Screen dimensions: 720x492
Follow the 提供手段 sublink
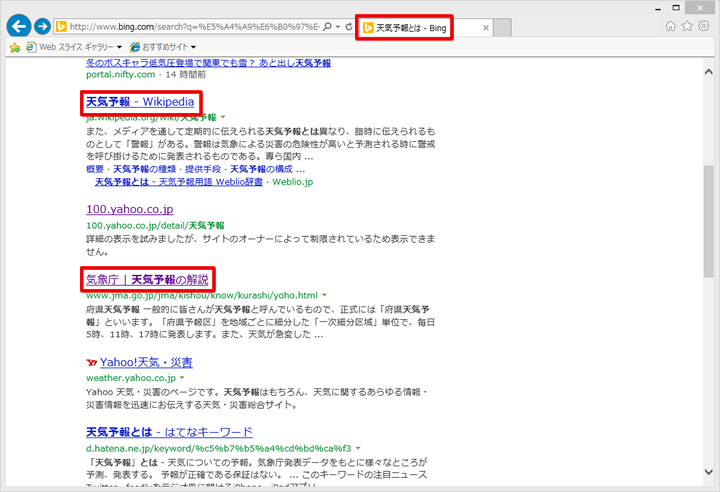[x=203, y=169]
